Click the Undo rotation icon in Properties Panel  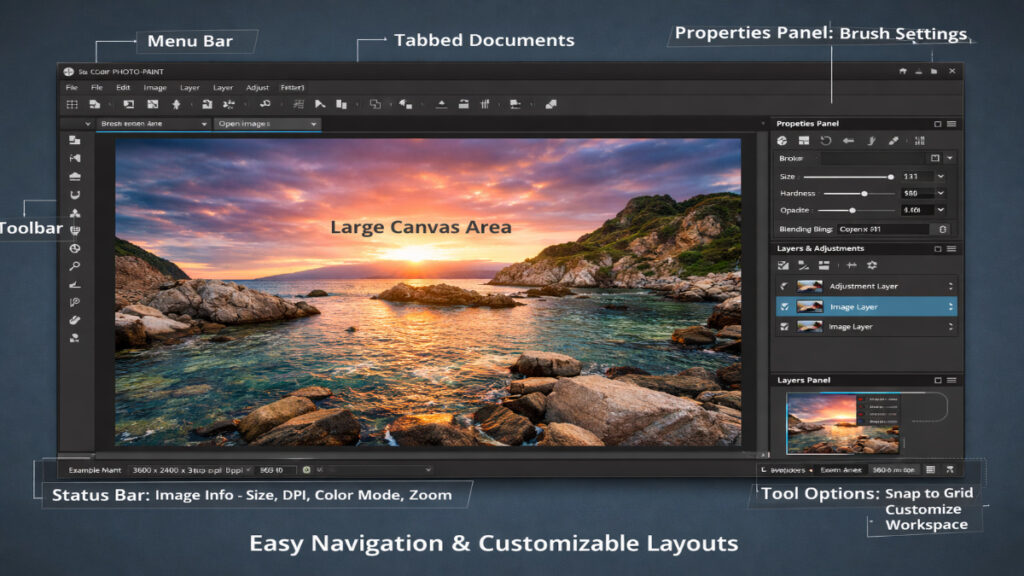point(825,140)
